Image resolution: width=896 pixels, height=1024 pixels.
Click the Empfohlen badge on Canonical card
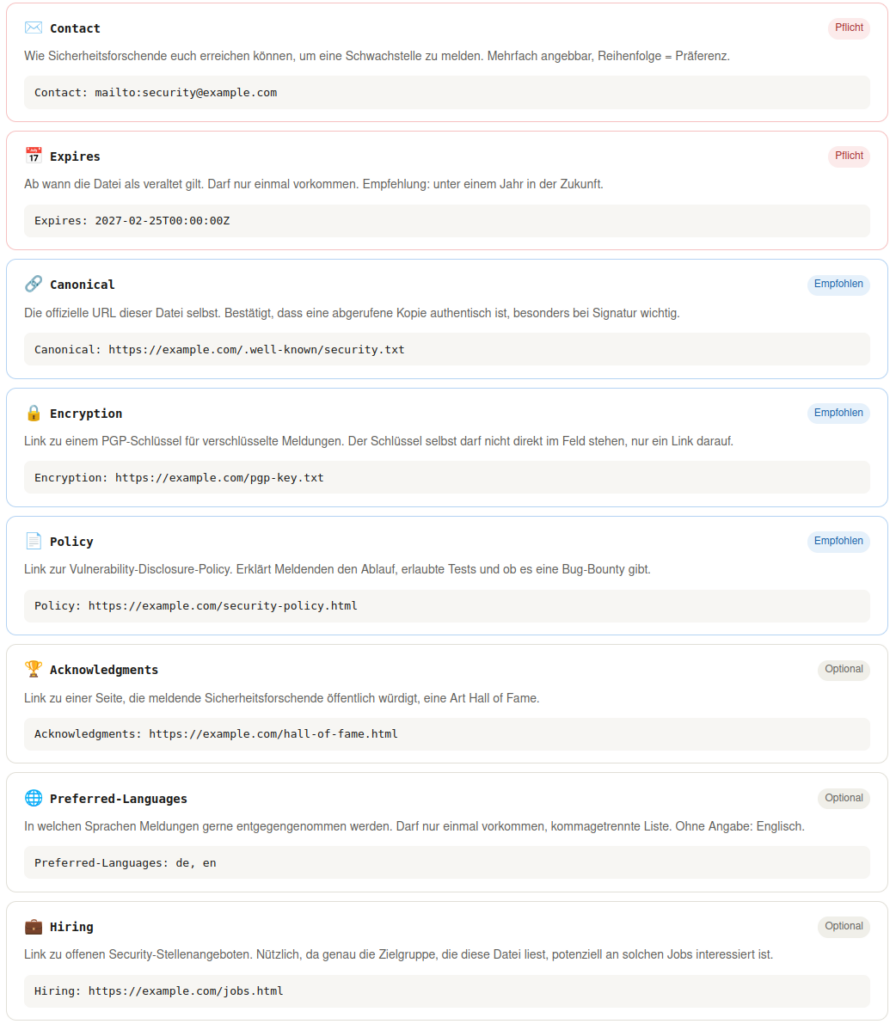(x=838, y=283)
